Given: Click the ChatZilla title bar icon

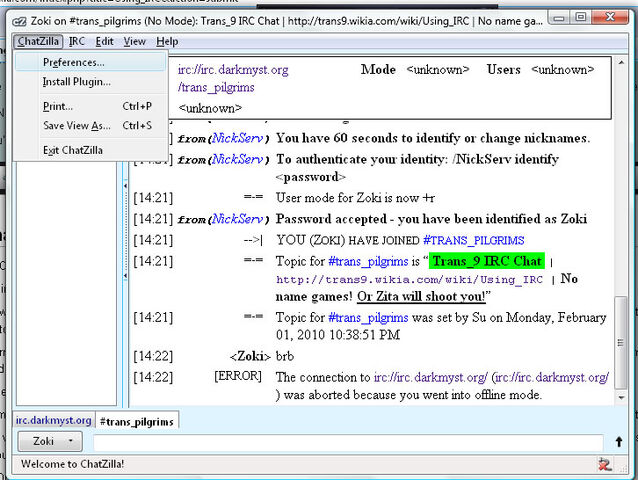Looking at the screenshot, I should [19, 22].
